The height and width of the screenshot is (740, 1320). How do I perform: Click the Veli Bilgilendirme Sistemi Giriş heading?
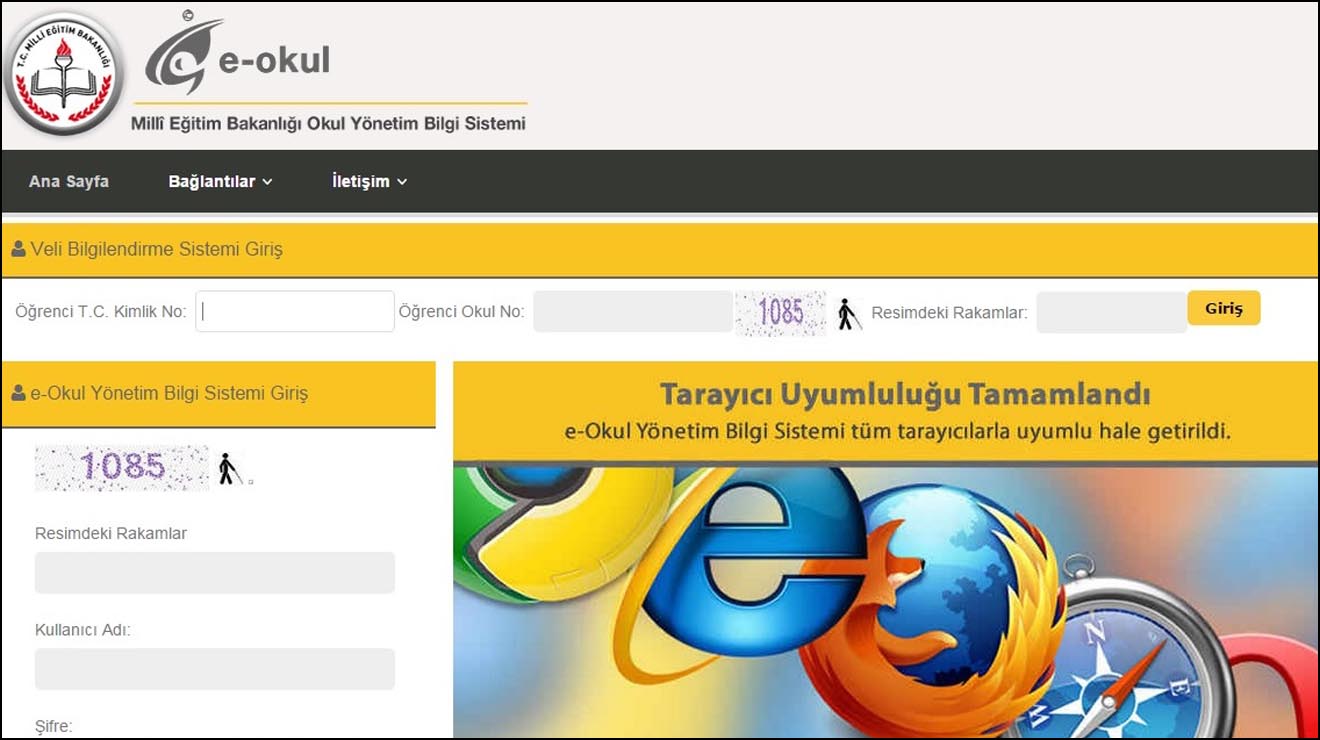point(157,249)
